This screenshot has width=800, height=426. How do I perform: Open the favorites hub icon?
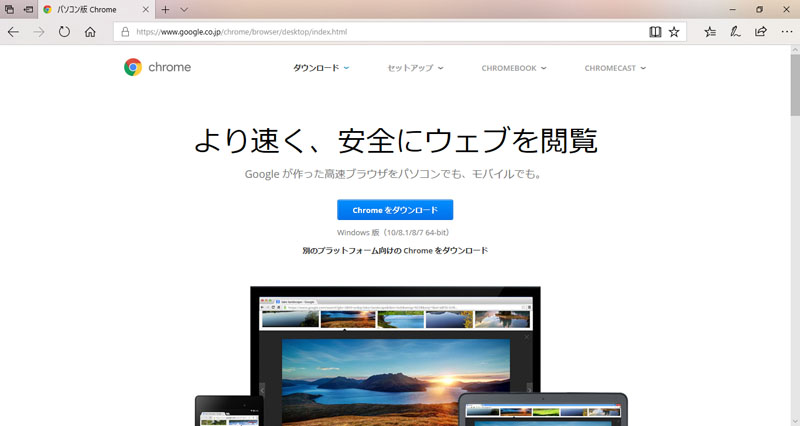point(710,32)
